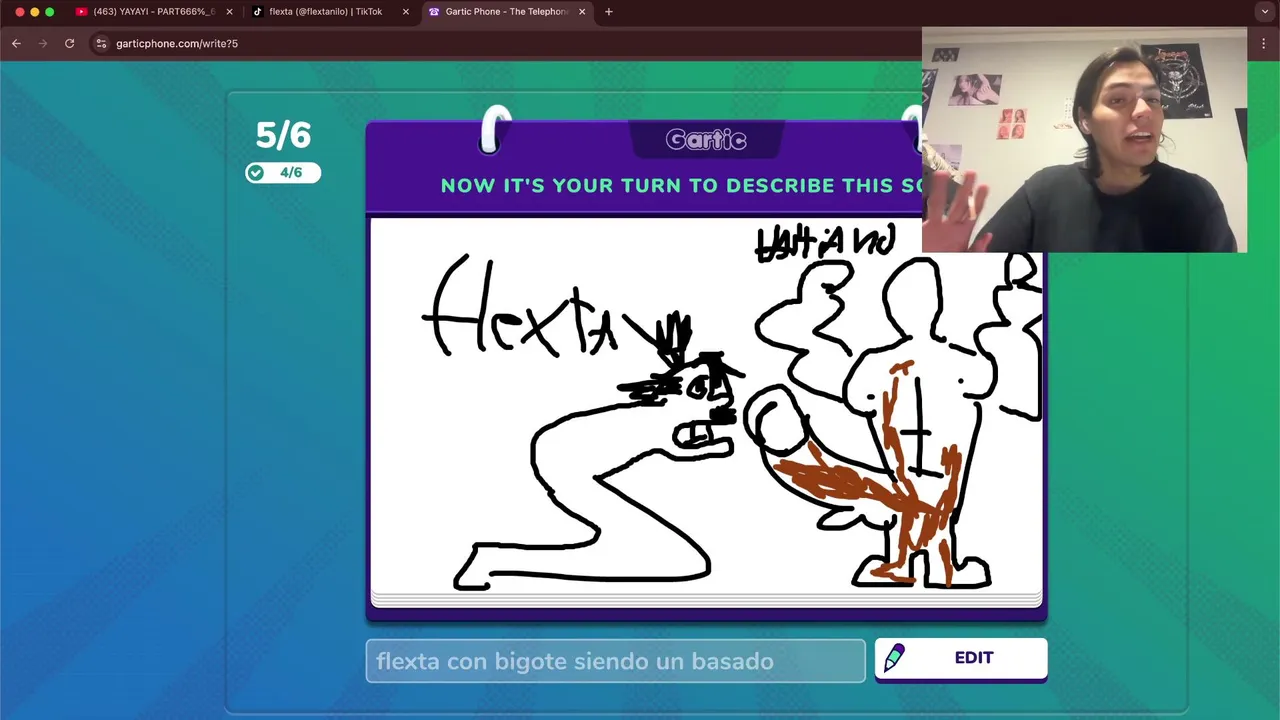This screenshot has height=720, width=1280.
Task: Expand the tab search dropdown arrow
Action: 1265,12
